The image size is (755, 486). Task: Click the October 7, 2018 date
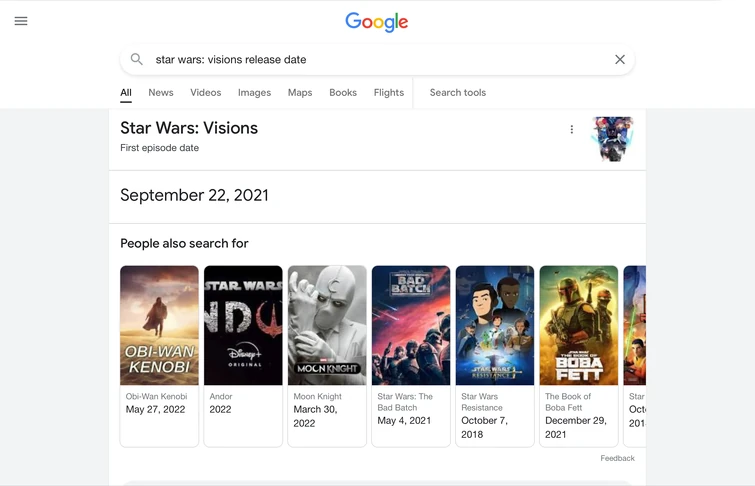coord(484,427)
